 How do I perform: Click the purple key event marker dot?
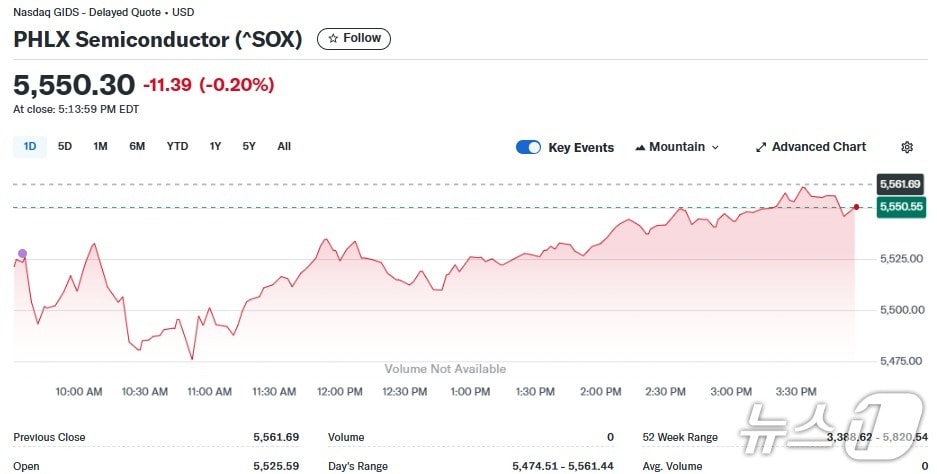pos(23,254)
